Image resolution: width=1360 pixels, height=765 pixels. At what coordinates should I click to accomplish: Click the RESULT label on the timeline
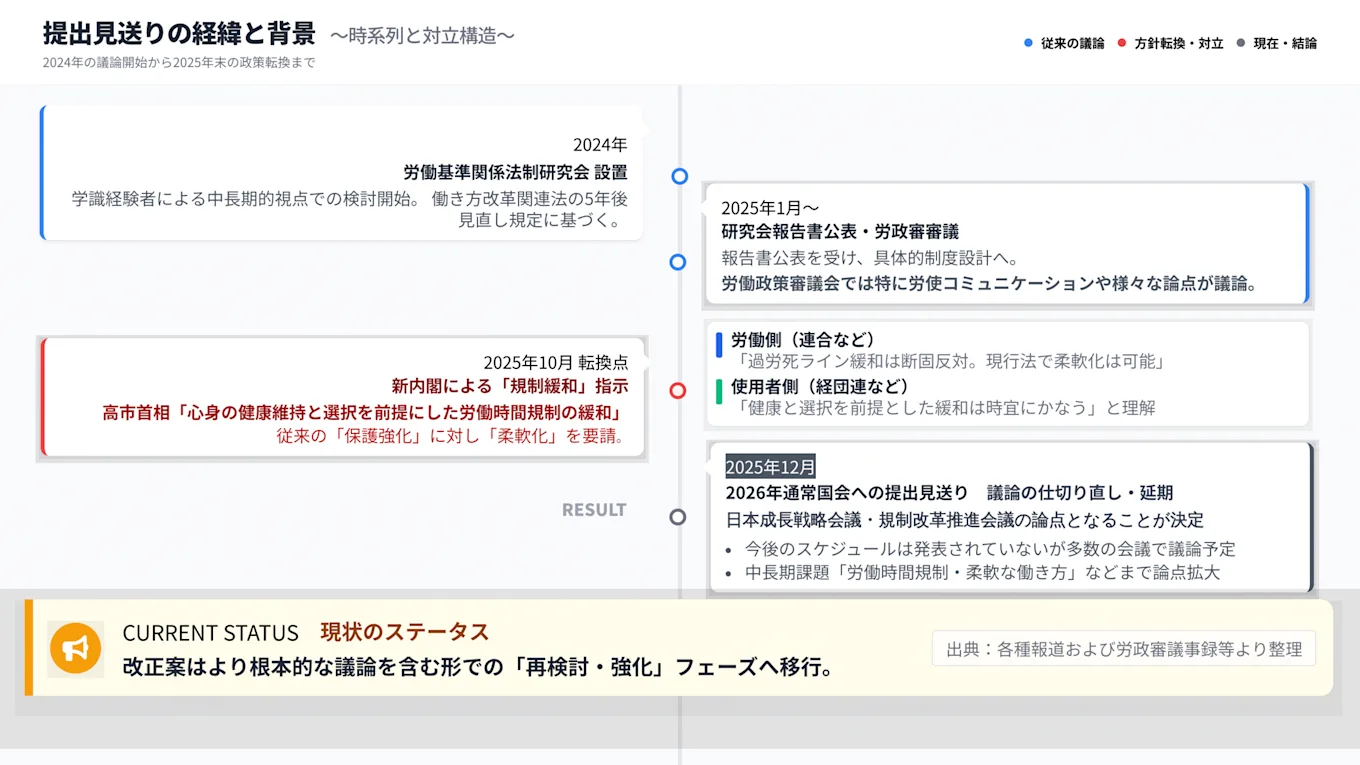(x=593, y=509)
